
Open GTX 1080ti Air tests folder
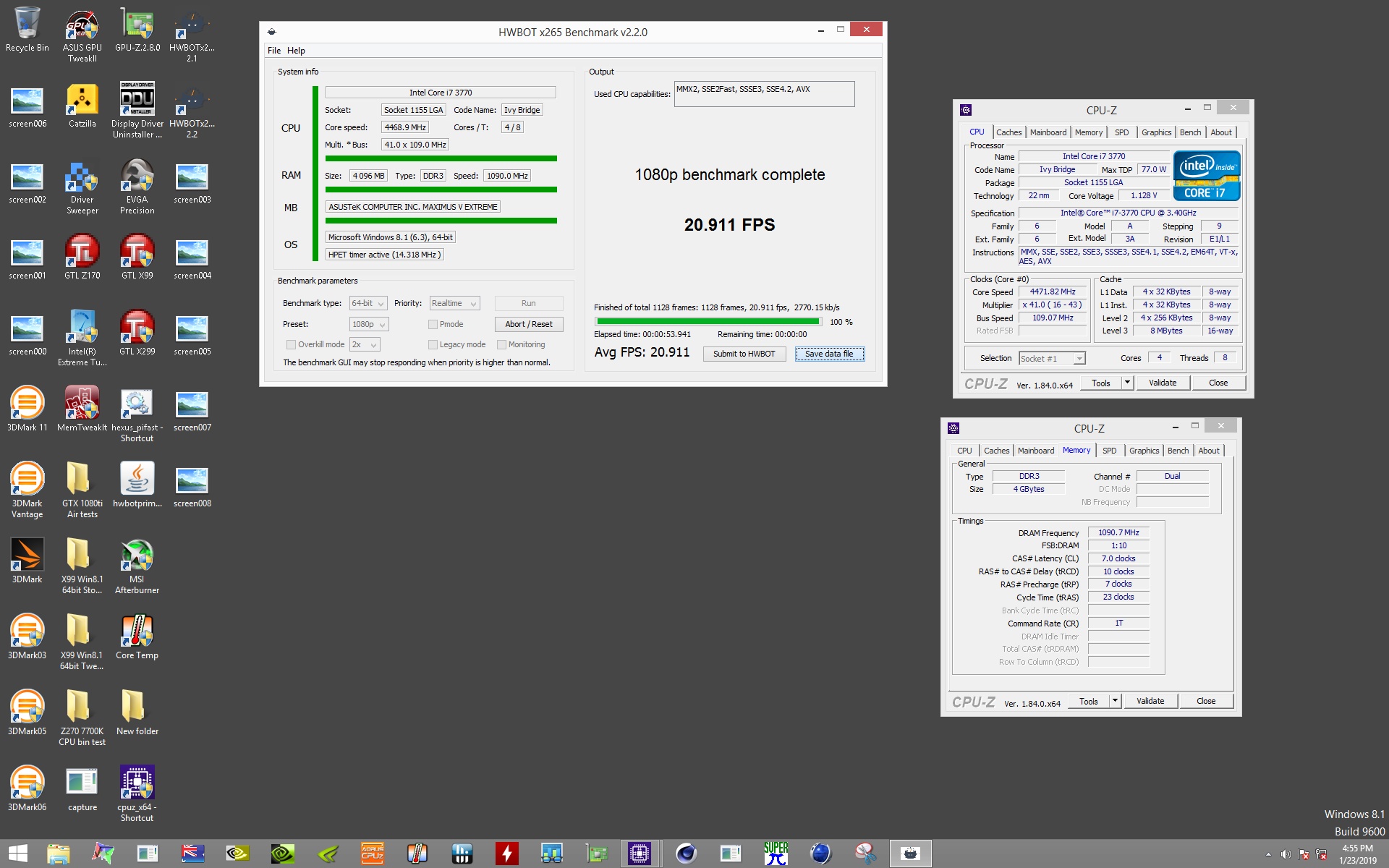coord(82,490)
